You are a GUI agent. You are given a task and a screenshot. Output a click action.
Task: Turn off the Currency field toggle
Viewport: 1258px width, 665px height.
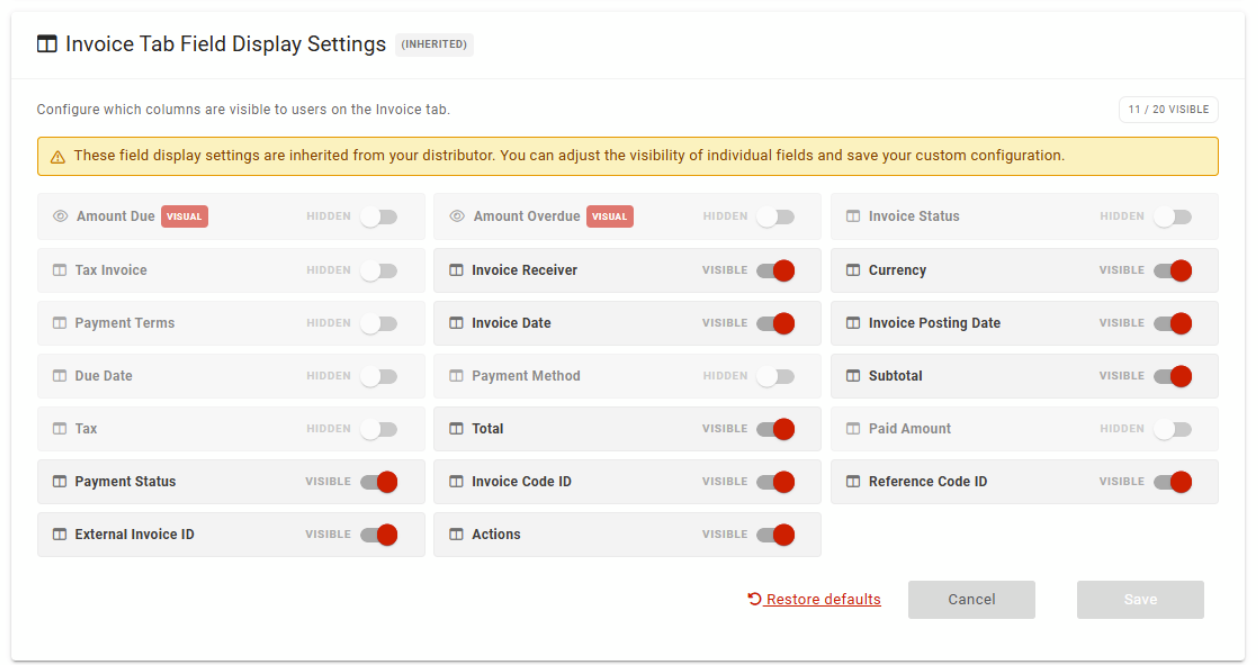1173,270
